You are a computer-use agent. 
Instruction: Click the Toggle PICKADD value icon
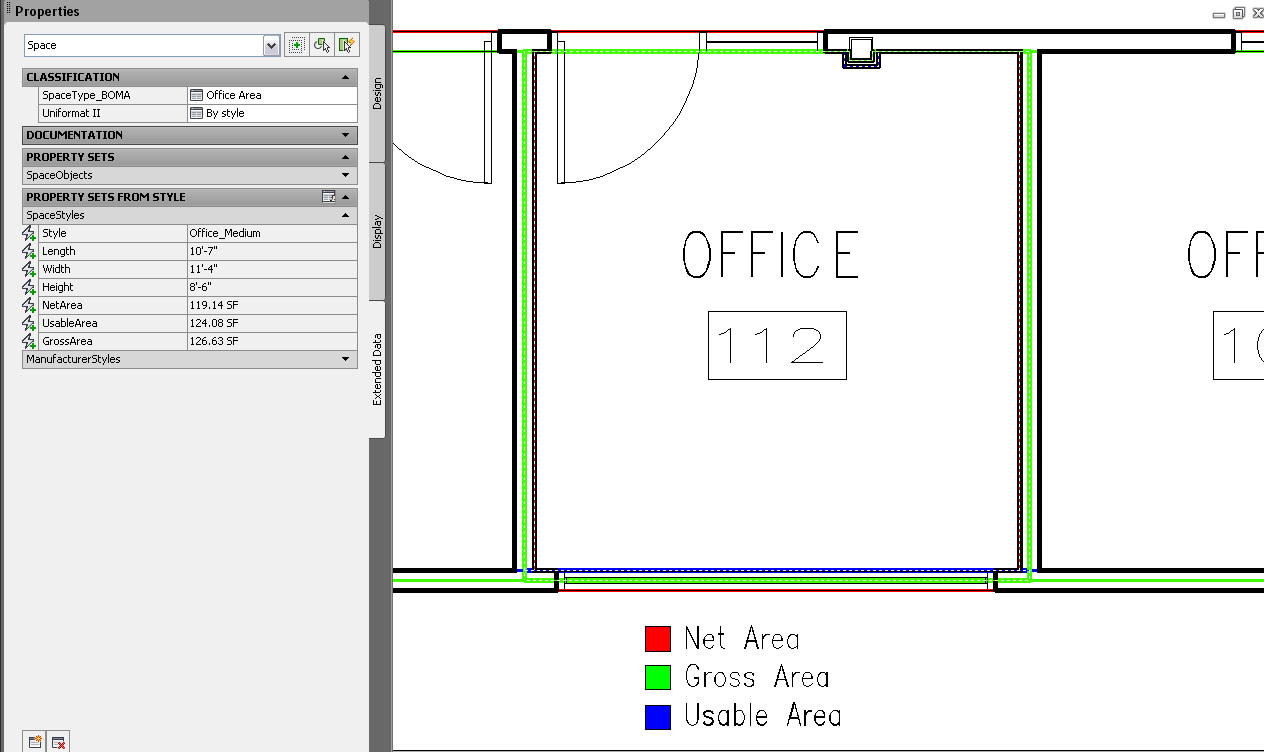click(296, 45)
